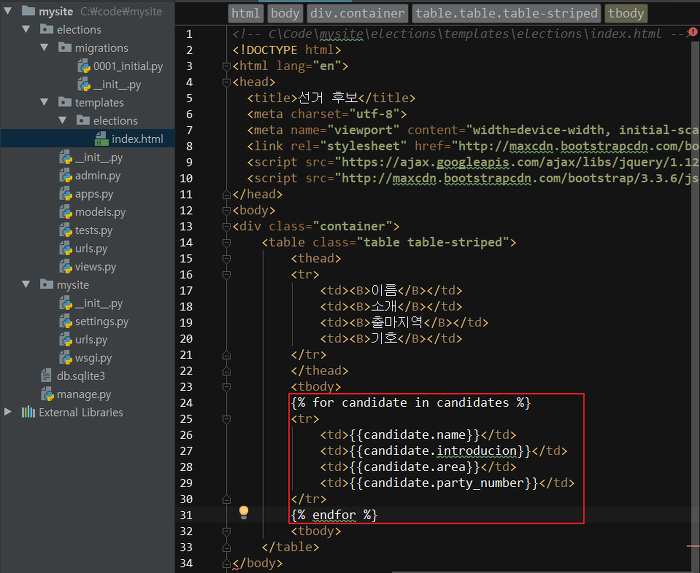Click the red error indicator at the editor's top right
This screenshot has height=573, width=700.
[x=692, y=32]
